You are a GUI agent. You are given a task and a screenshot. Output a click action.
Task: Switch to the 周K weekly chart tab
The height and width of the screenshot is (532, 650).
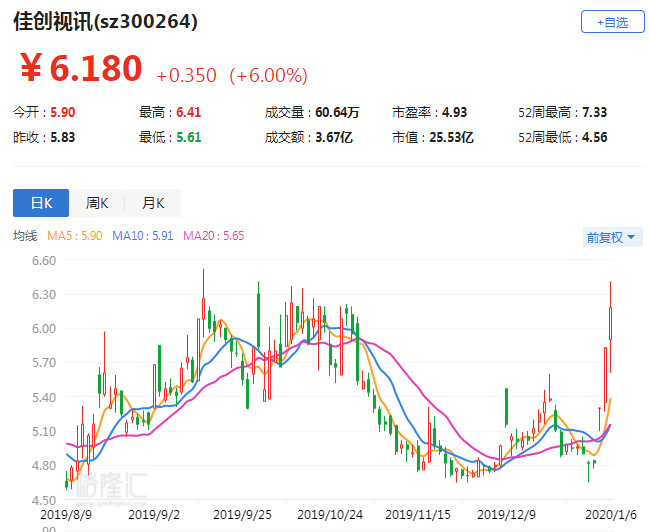(97, 203)
